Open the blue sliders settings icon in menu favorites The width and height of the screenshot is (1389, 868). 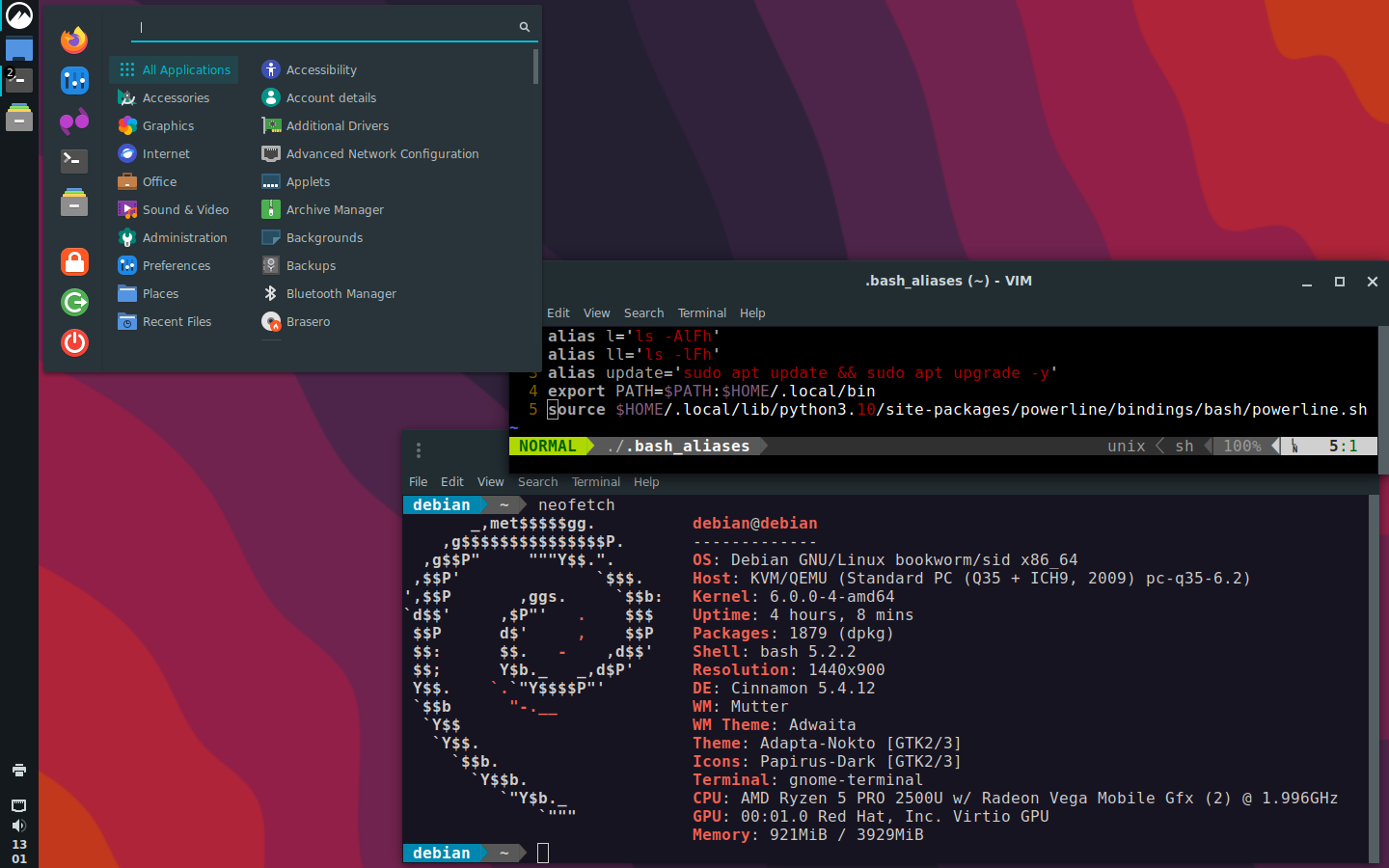point(74,80)
